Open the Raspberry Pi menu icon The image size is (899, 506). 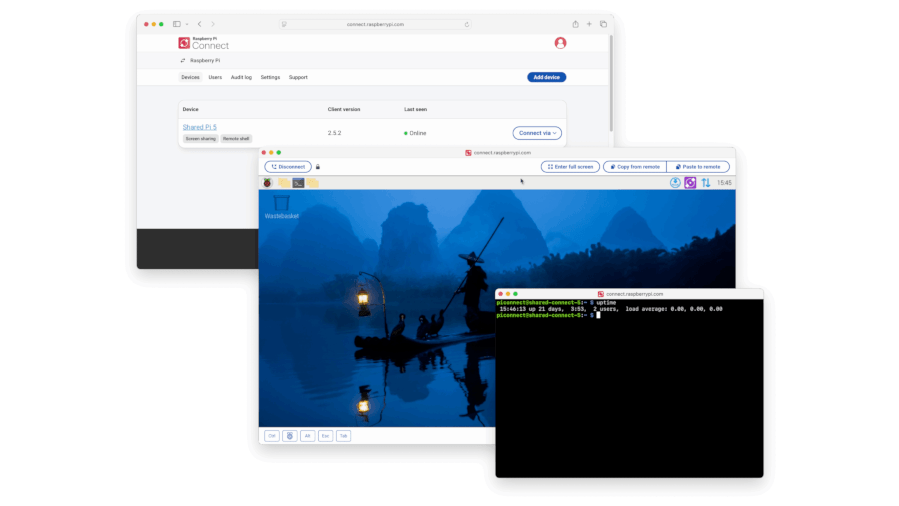click(x=267, y=183)
